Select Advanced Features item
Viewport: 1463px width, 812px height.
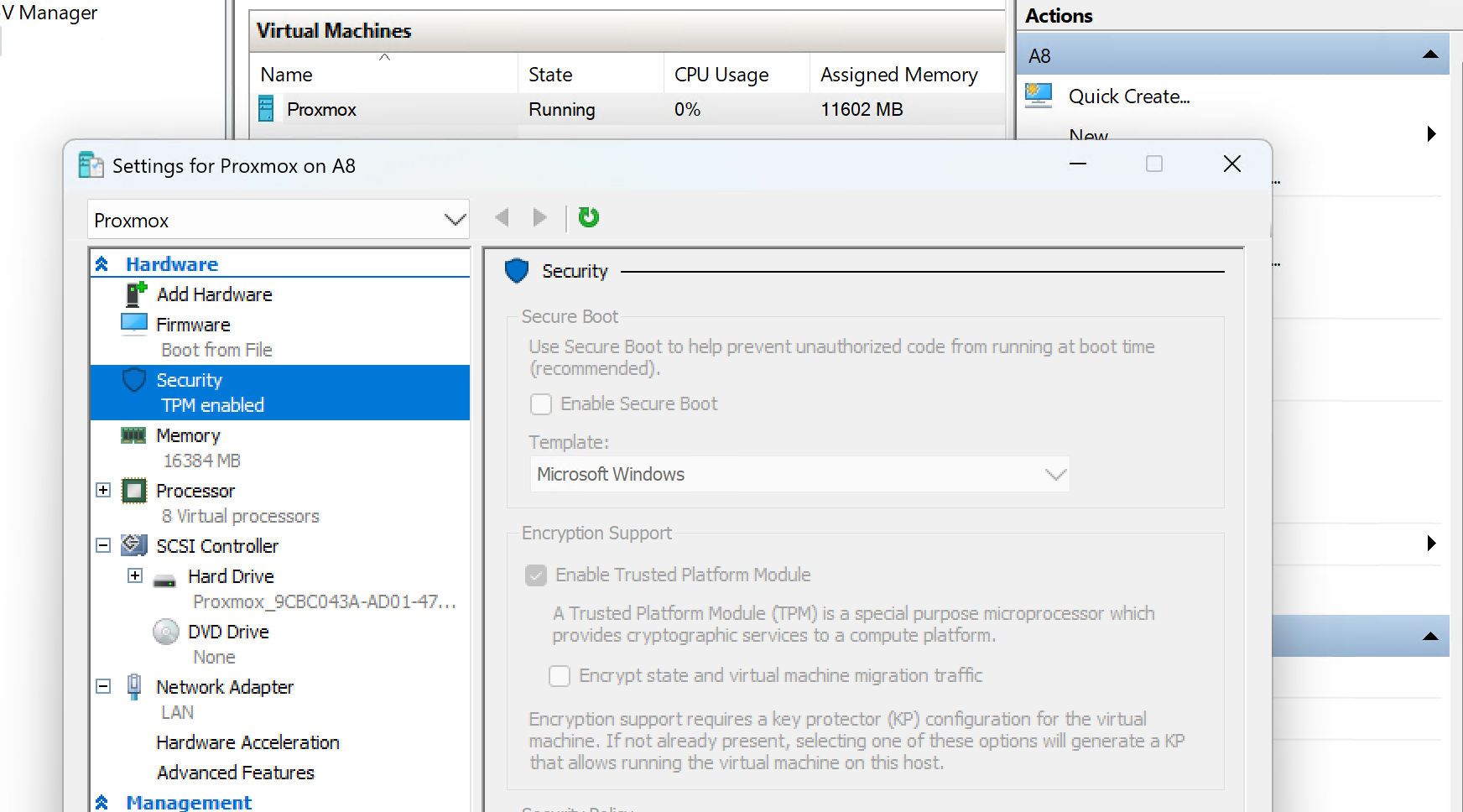(236, 773)
